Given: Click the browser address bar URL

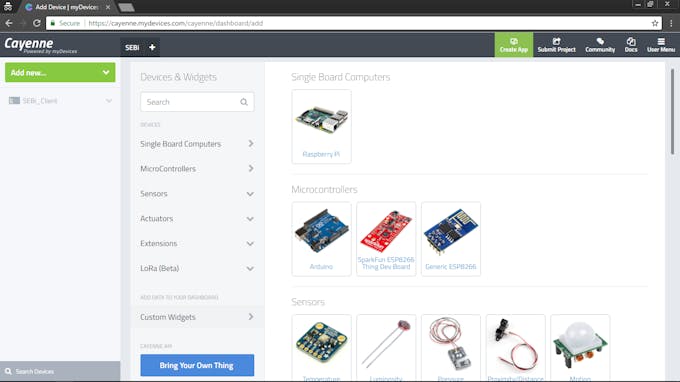Looking at the screenshot, I should coord(176,23).
